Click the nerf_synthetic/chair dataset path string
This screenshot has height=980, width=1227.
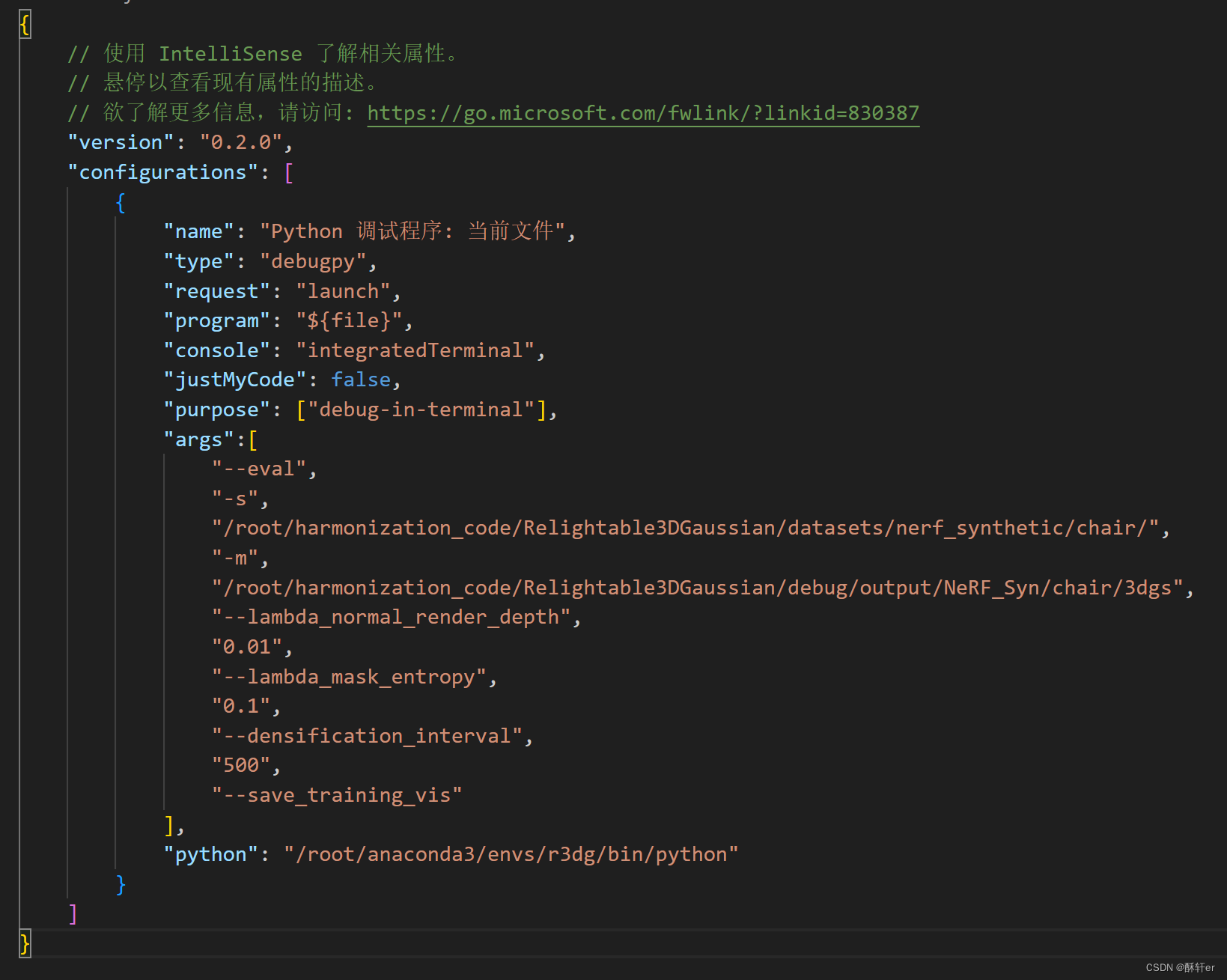[685, 528]
